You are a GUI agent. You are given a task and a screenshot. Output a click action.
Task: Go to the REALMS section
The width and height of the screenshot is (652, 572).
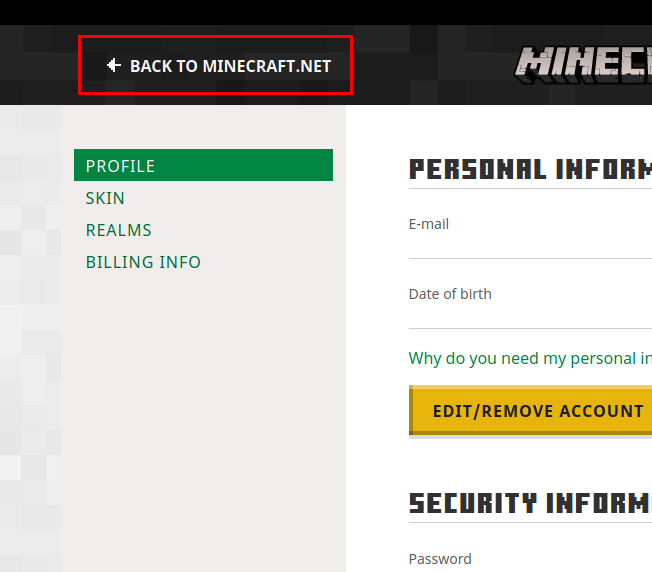119,230
